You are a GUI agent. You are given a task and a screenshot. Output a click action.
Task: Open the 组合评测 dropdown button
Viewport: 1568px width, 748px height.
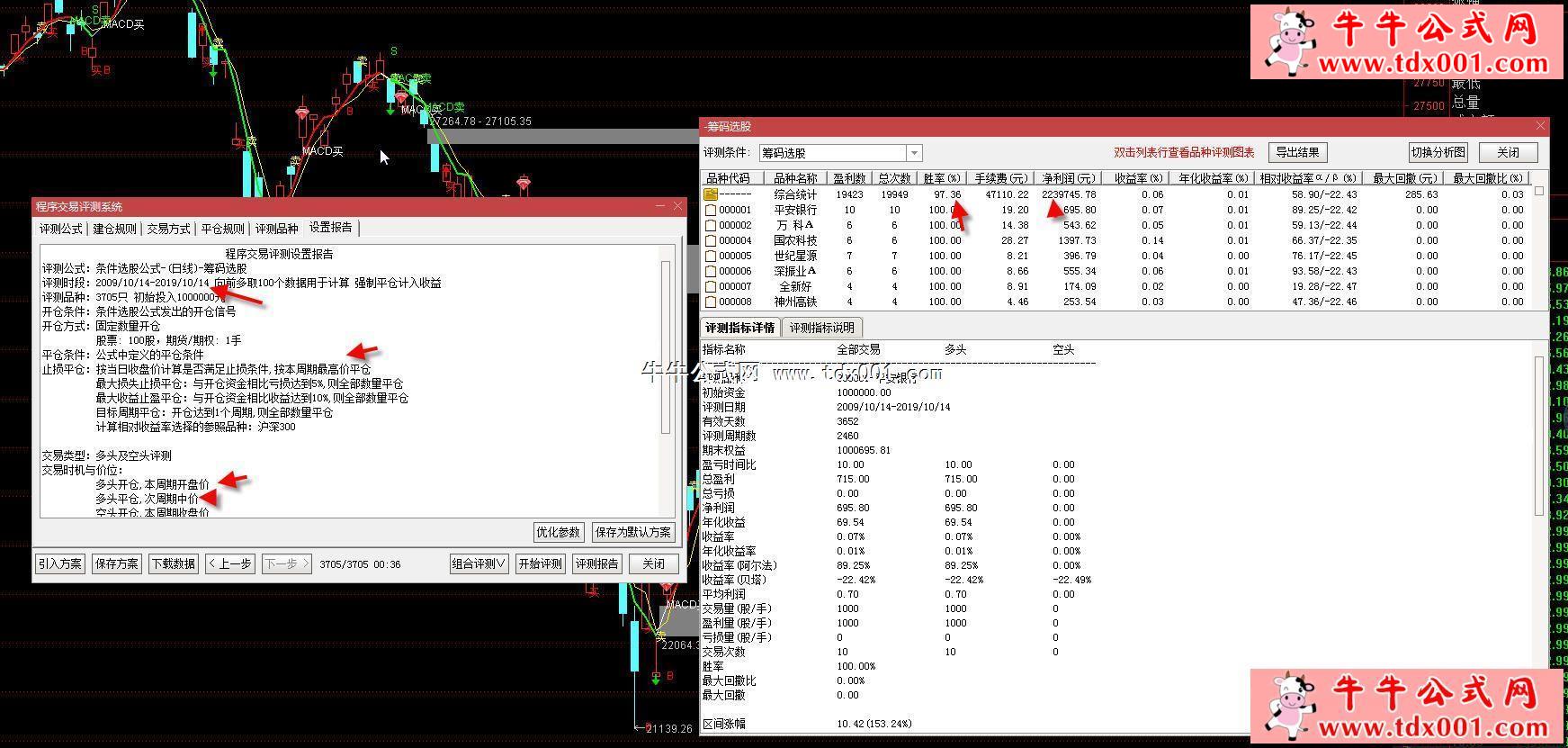coord(479,563)
